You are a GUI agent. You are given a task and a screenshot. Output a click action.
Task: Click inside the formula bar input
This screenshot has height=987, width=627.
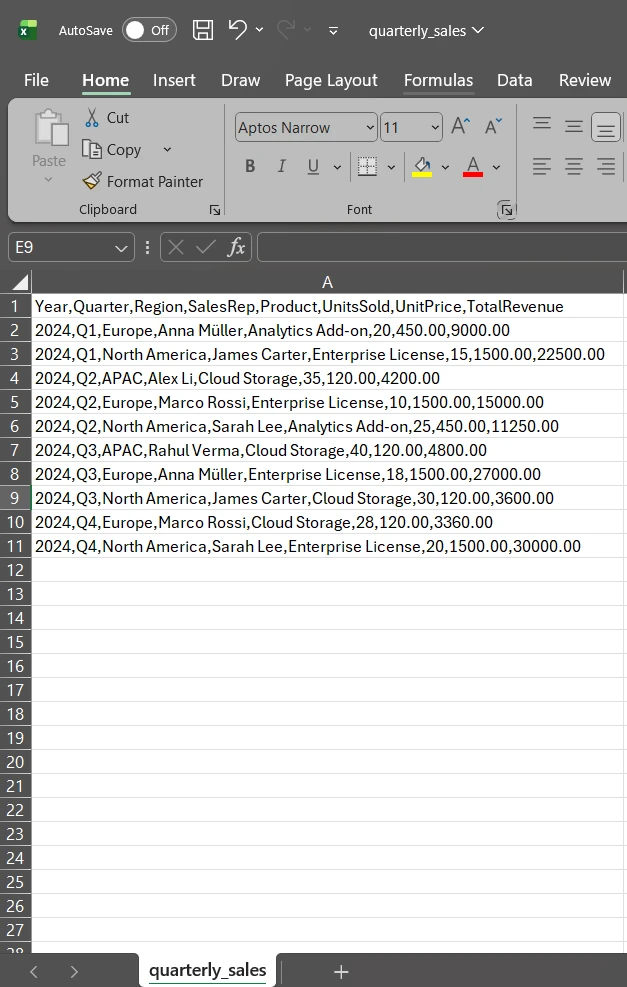click(x=440, y=247)
